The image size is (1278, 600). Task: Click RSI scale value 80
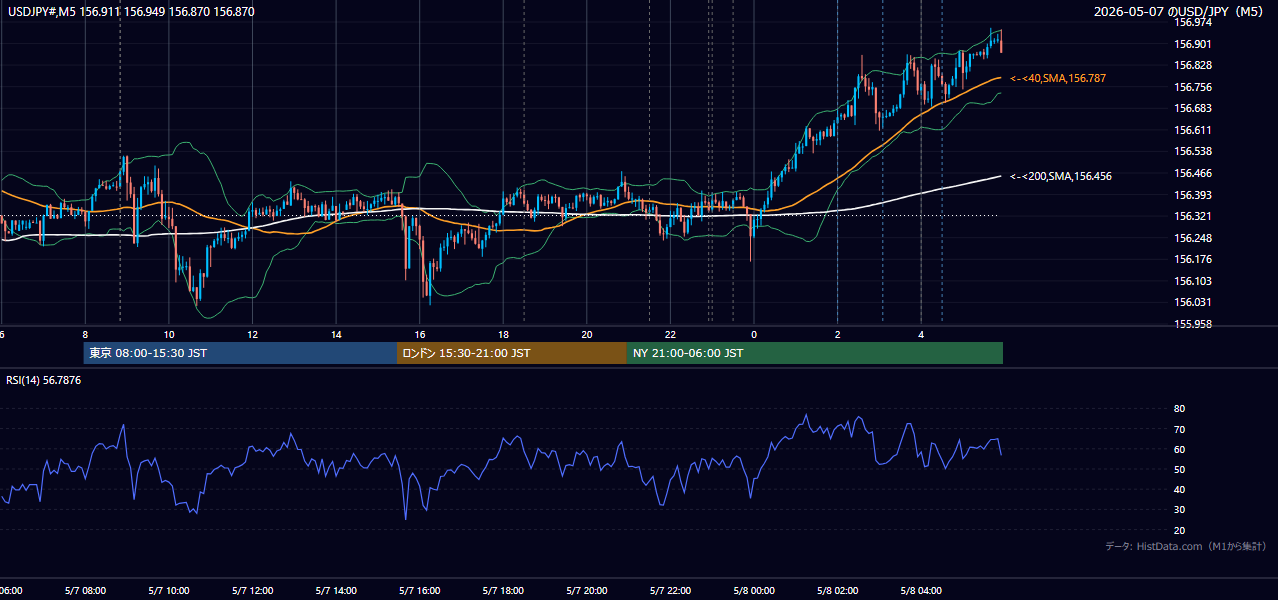click(x=1179, y=409)
